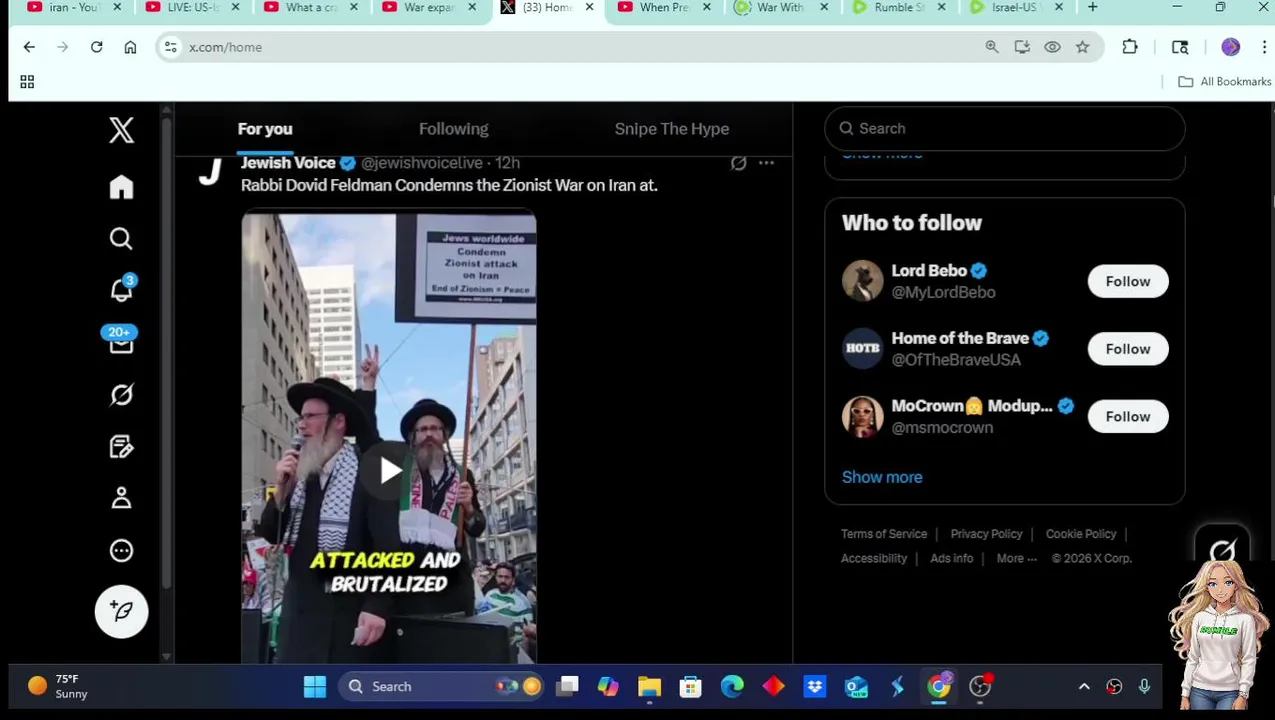
Task: View site information icon in address bar
Action: pyautogui.click(x=171, y=47)
